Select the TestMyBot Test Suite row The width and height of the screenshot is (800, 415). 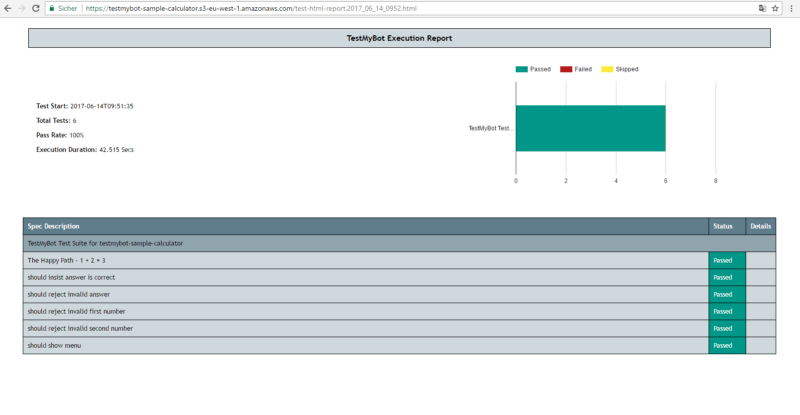coord(399,243)
